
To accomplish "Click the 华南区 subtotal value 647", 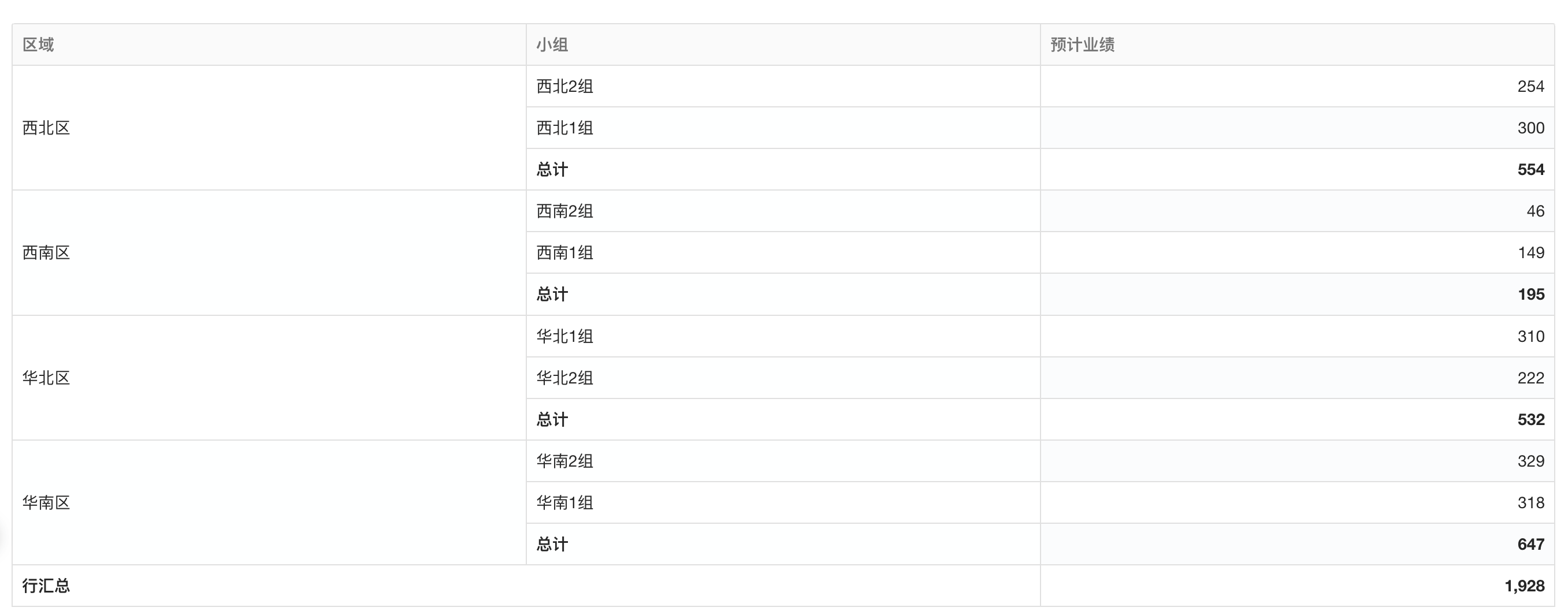I will [1530, 544].
